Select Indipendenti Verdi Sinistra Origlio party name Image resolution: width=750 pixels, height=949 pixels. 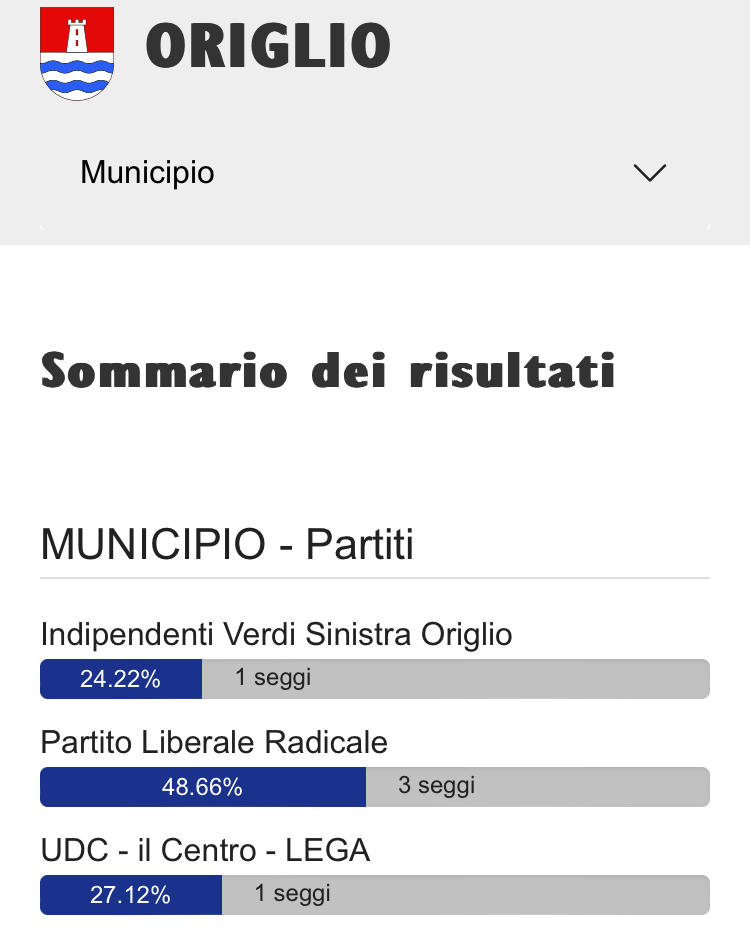tap(276, 635)
